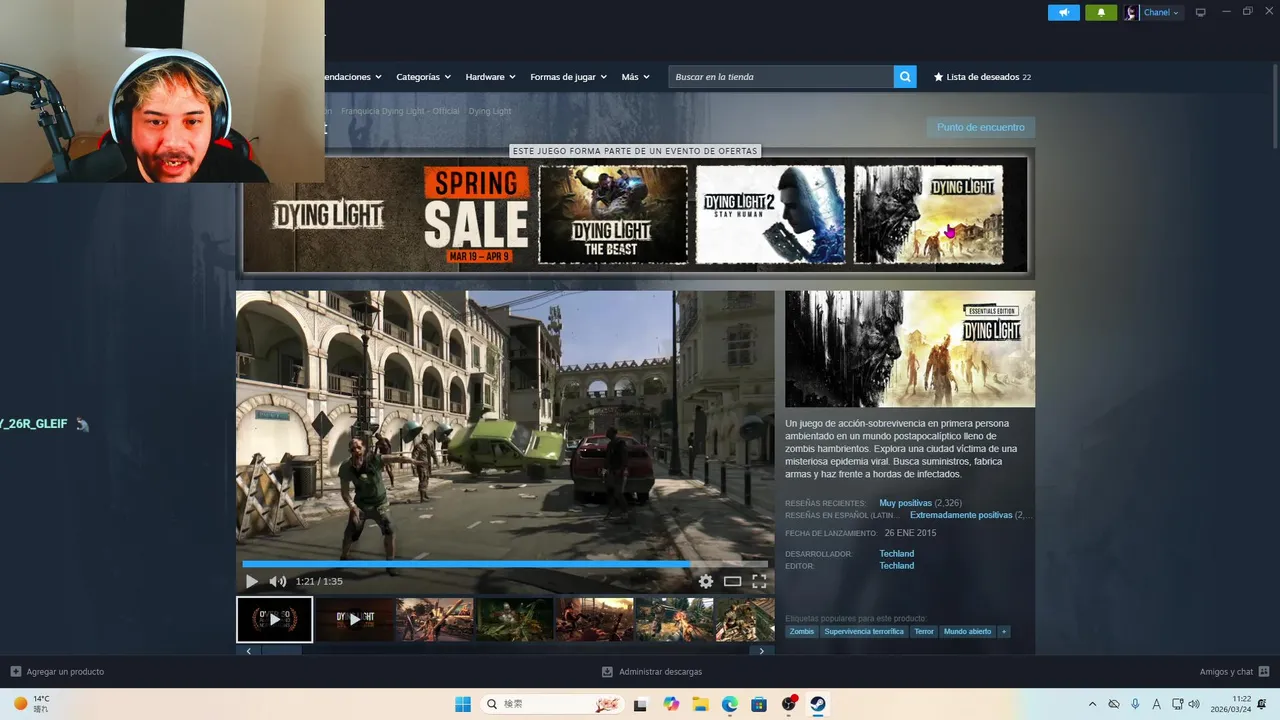Click the microphone tray icon

[1135, 704]
